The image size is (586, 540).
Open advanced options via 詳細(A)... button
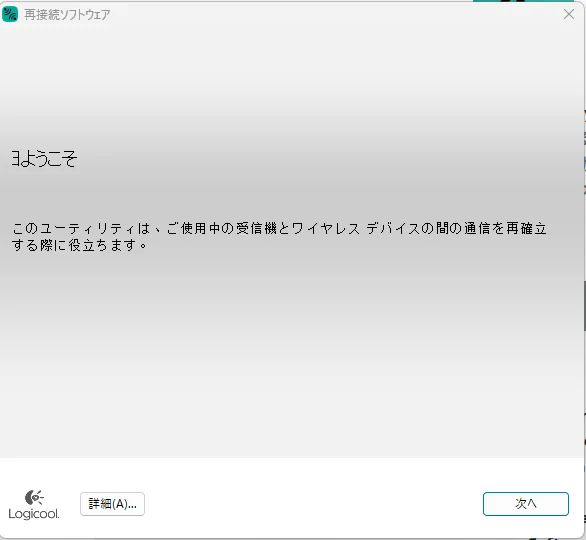pos(112,504)
